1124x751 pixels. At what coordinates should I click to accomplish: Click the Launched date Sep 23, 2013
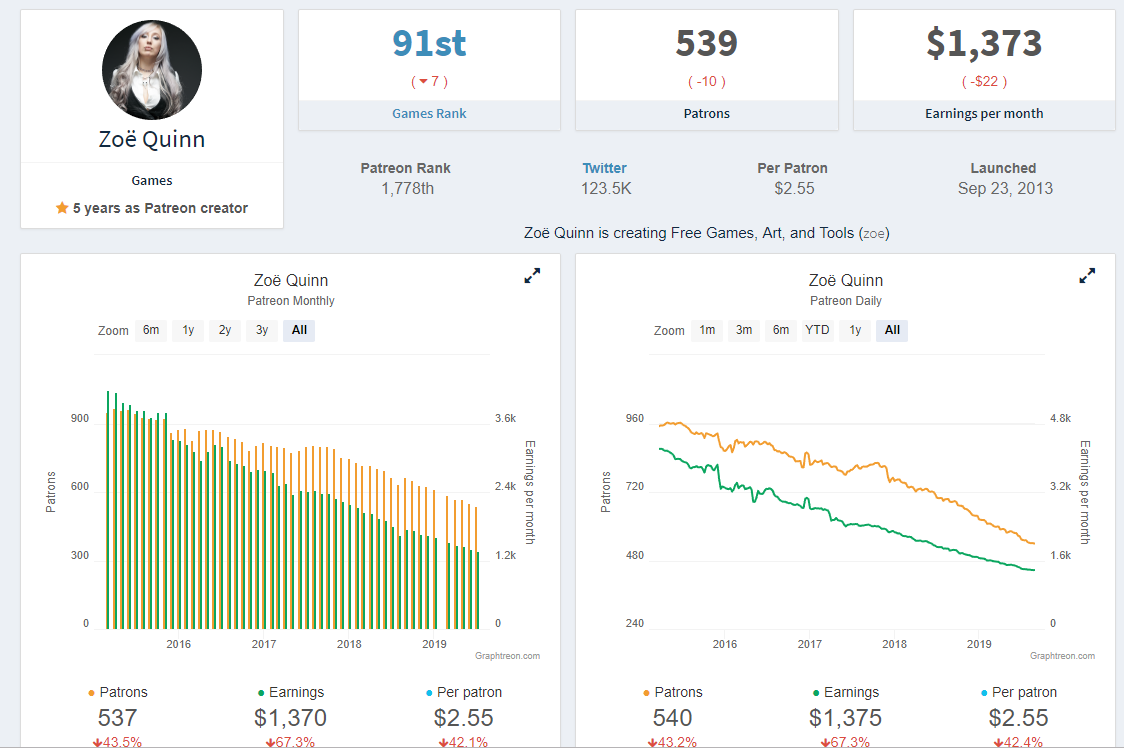click(x=1005, y=188)
